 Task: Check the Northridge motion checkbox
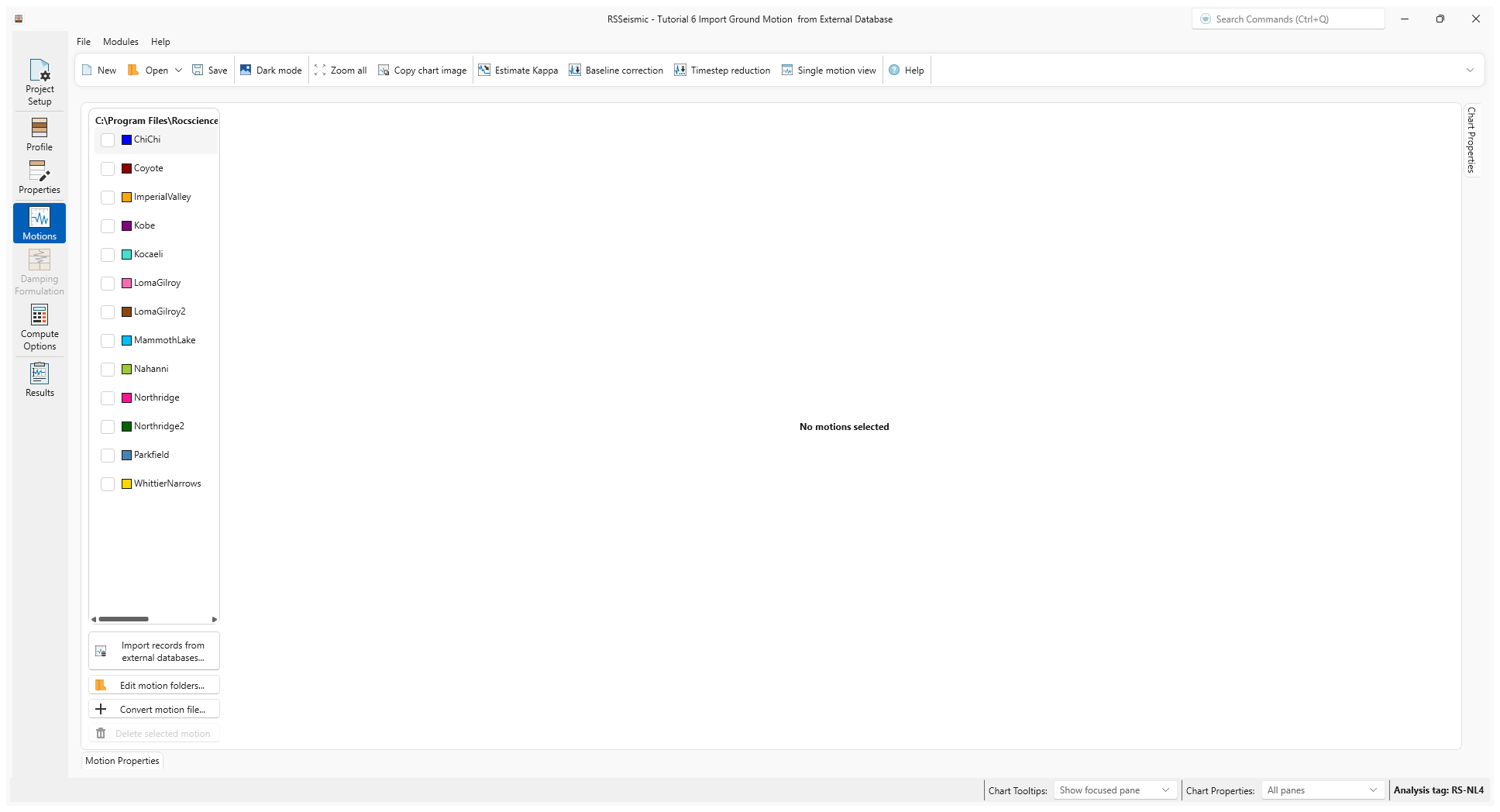pos(108,398)
